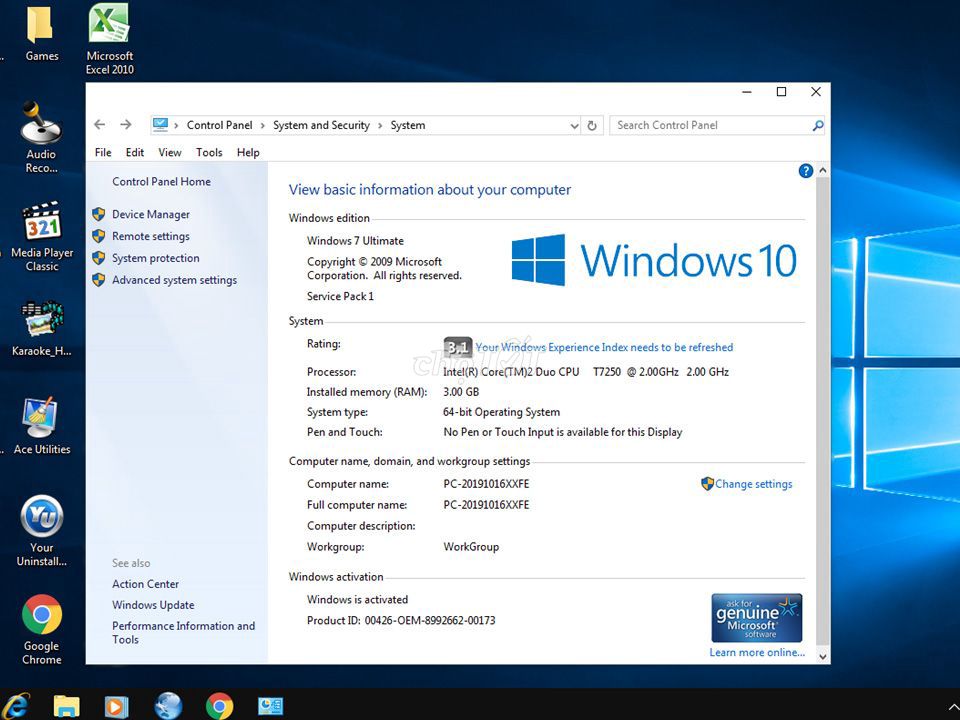Click Windows Experience Index refresh link
The image size is (960, 720).
pos(604,347)
